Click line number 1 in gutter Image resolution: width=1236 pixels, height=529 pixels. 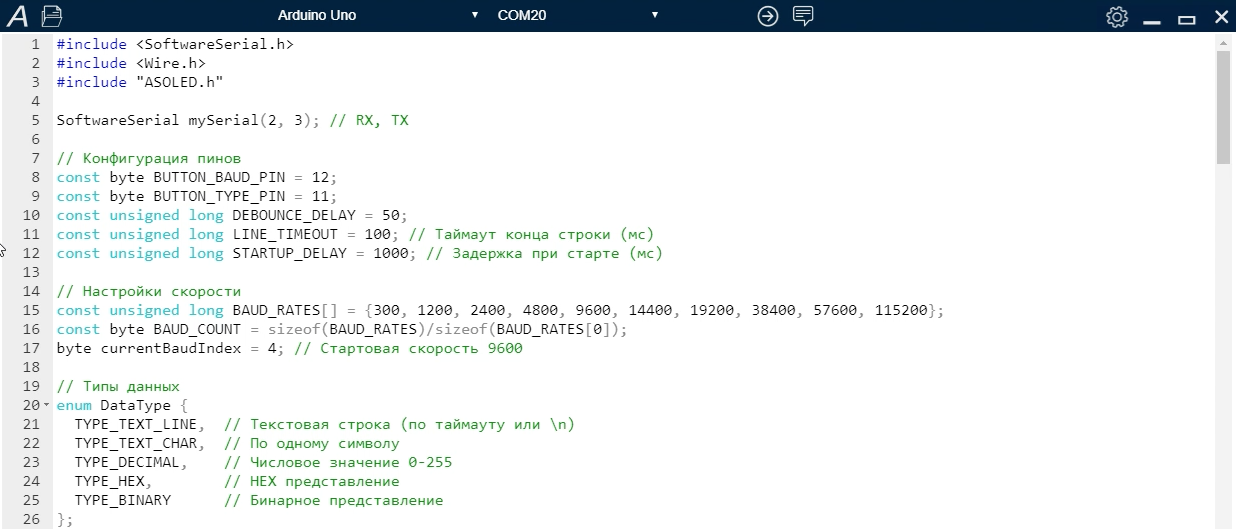(x=35, y=44)
